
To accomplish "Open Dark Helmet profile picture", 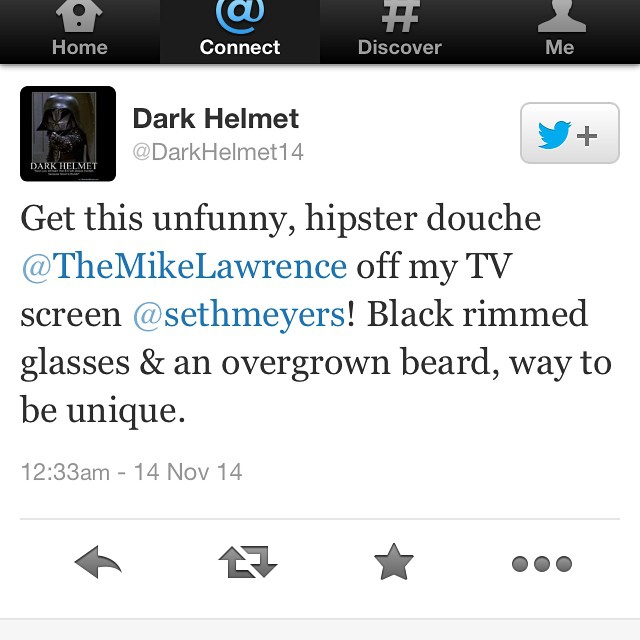I will [x=68, y=133].
